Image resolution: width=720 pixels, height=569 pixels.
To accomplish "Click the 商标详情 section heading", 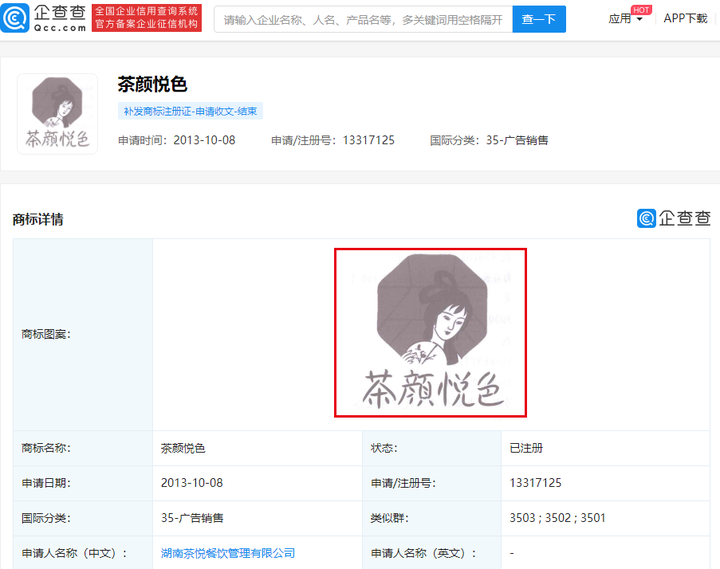I will pos(38,220).
